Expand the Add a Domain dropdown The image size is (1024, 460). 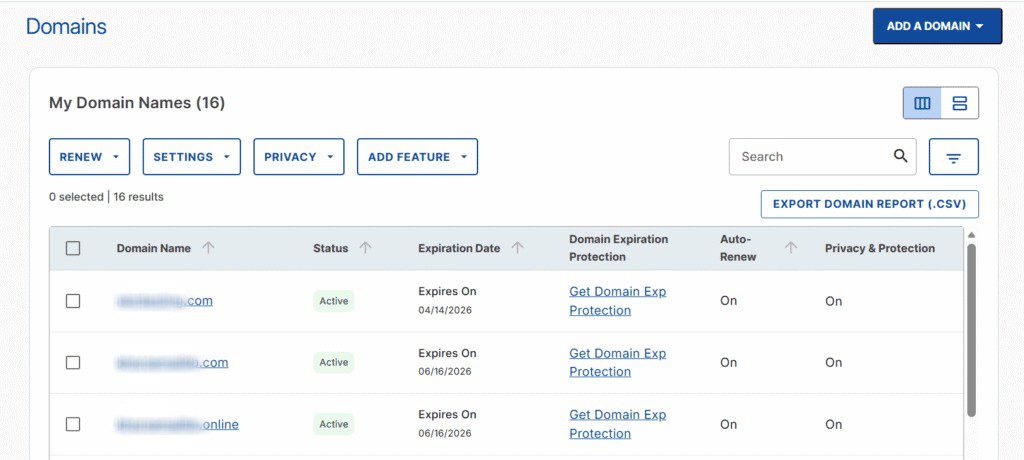tap(937, 26)
